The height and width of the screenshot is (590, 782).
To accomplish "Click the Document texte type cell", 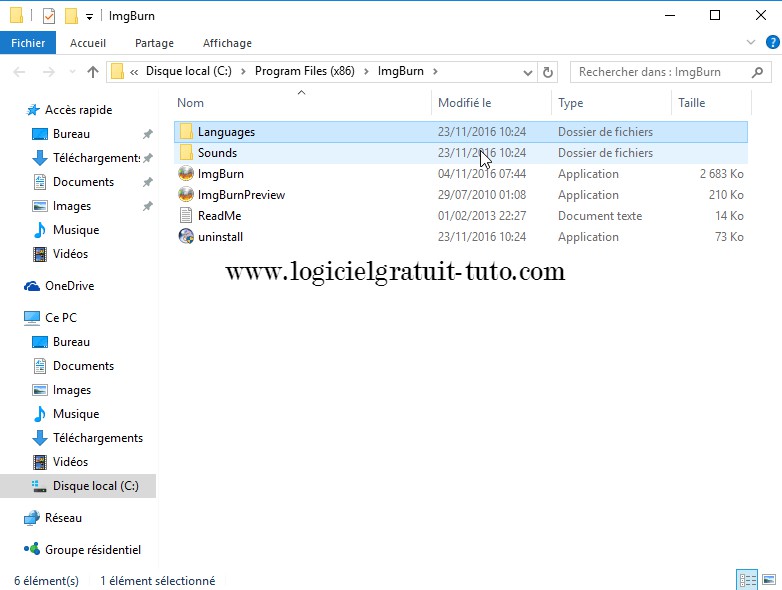I will pos(600,215).
